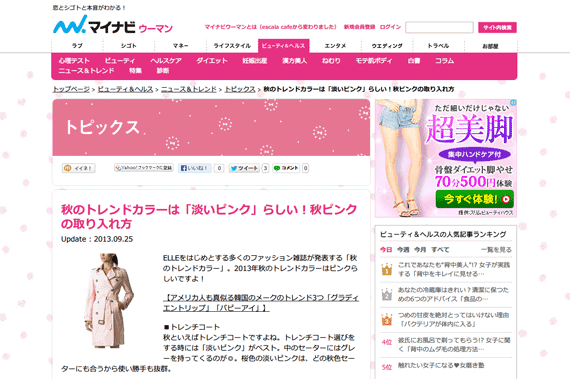570x379 pixels.
Task: Click the Facebook いいね! button
Action: (194, 168)
